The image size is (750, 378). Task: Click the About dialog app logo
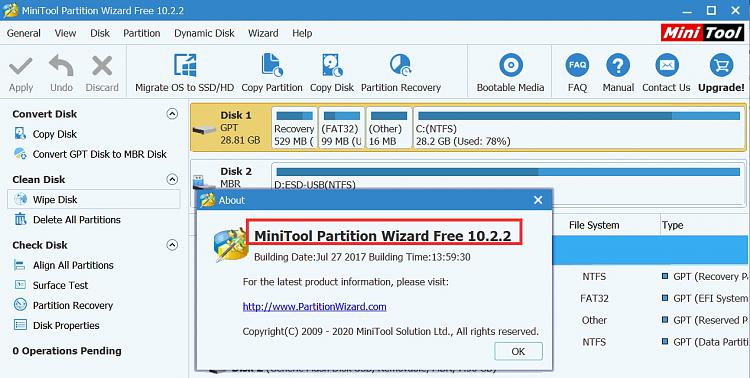[231, 245]
